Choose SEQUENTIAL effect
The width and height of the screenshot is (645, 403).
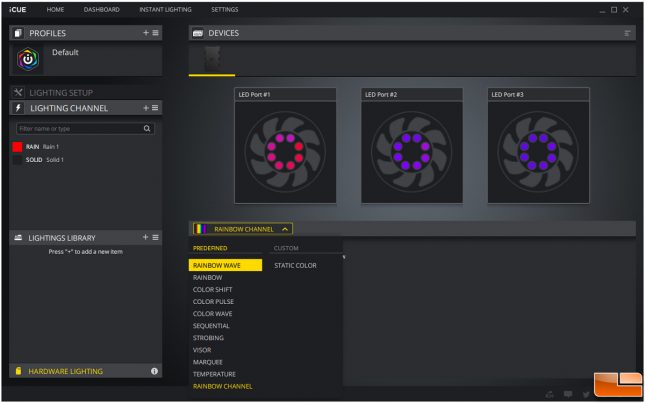point(211,326)
